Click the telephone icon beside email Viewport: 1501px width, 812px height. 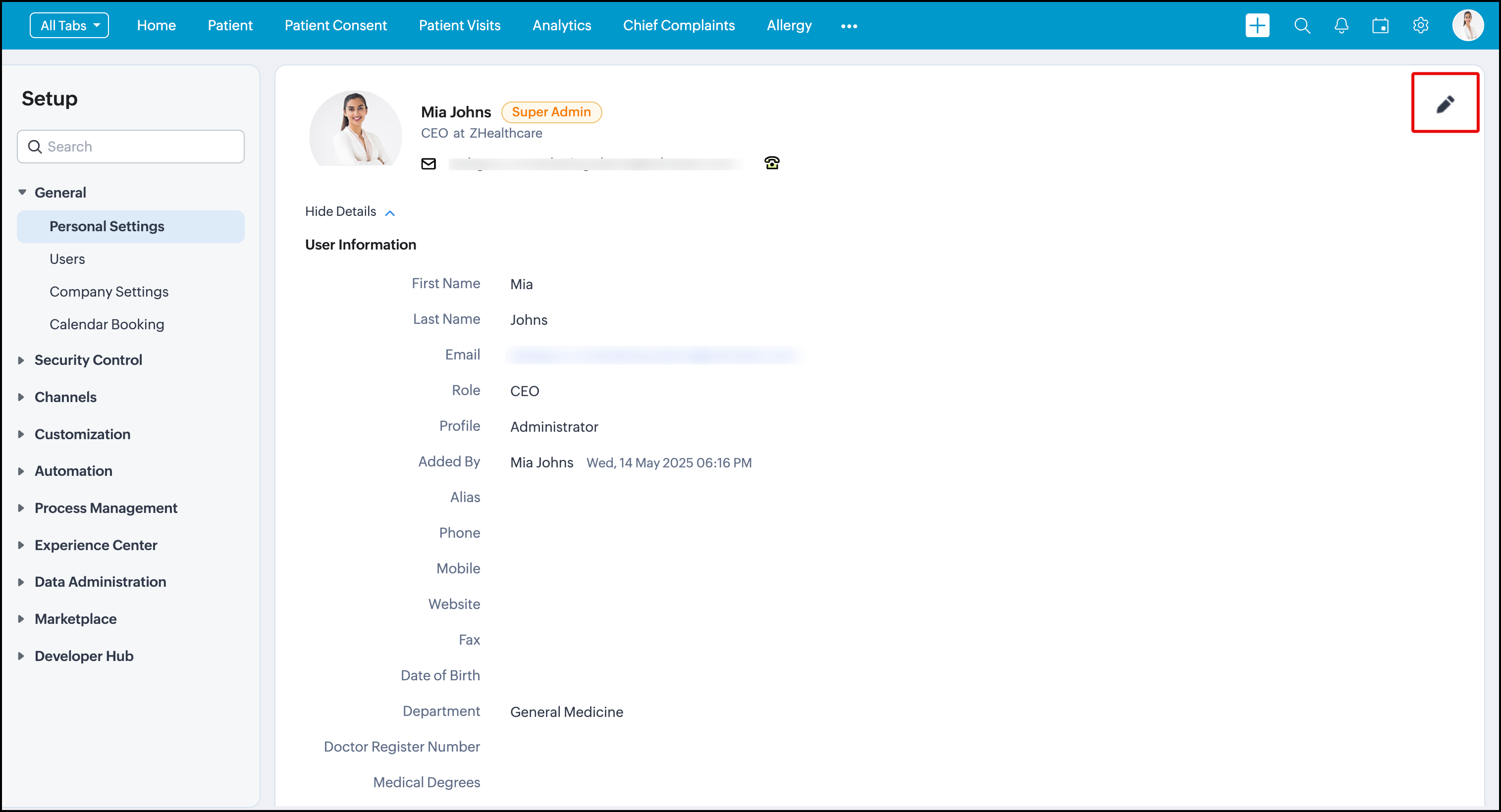771,163
